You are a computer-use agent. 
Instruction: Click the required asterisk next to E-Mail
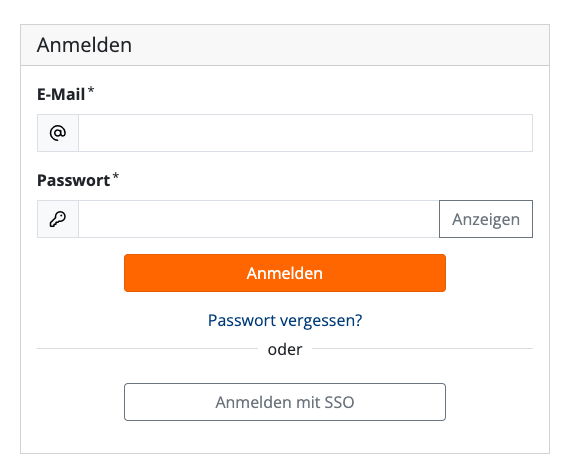91,90
